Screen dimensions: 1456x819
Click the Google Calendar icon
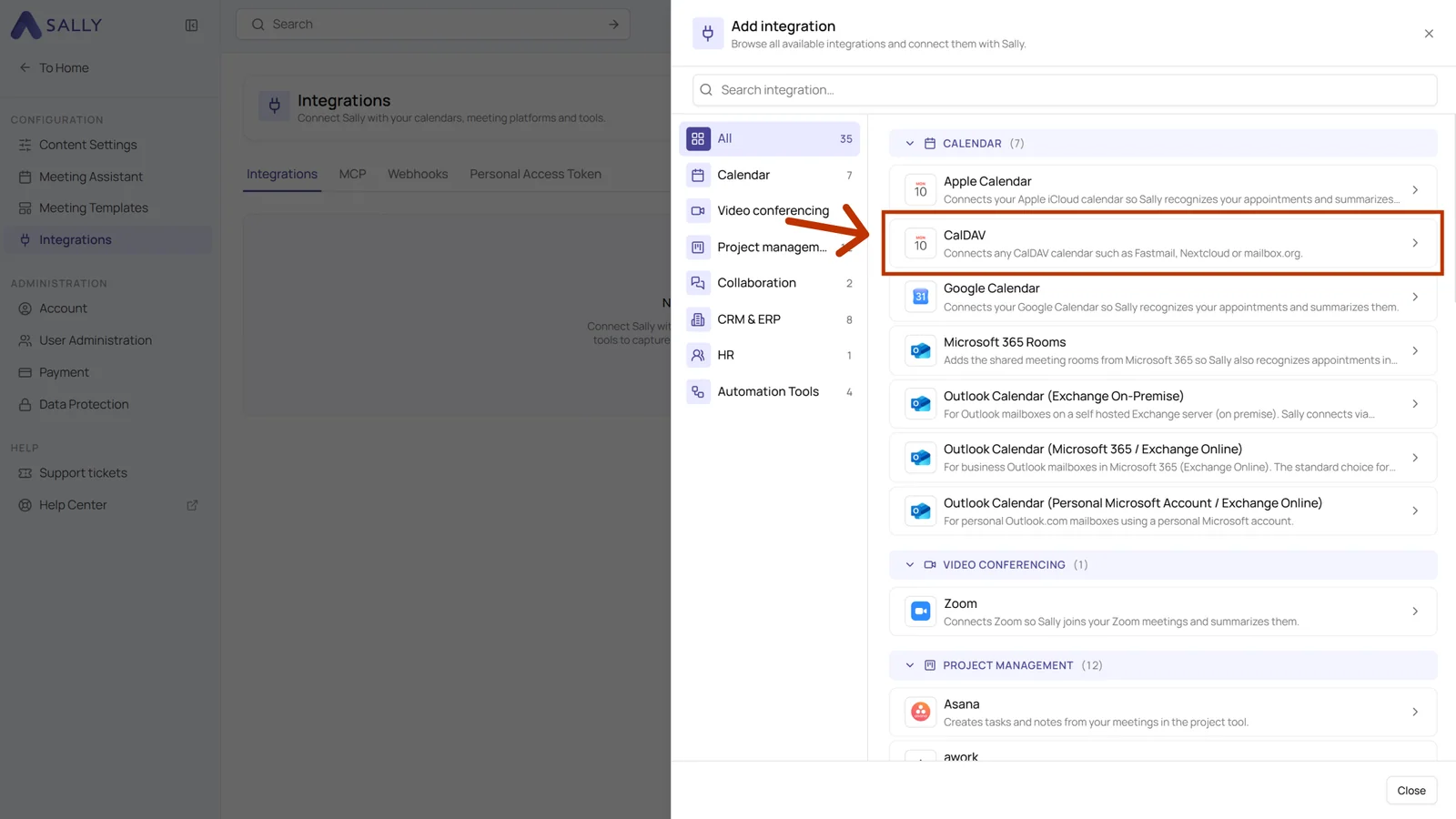click(x=920, y=297)
